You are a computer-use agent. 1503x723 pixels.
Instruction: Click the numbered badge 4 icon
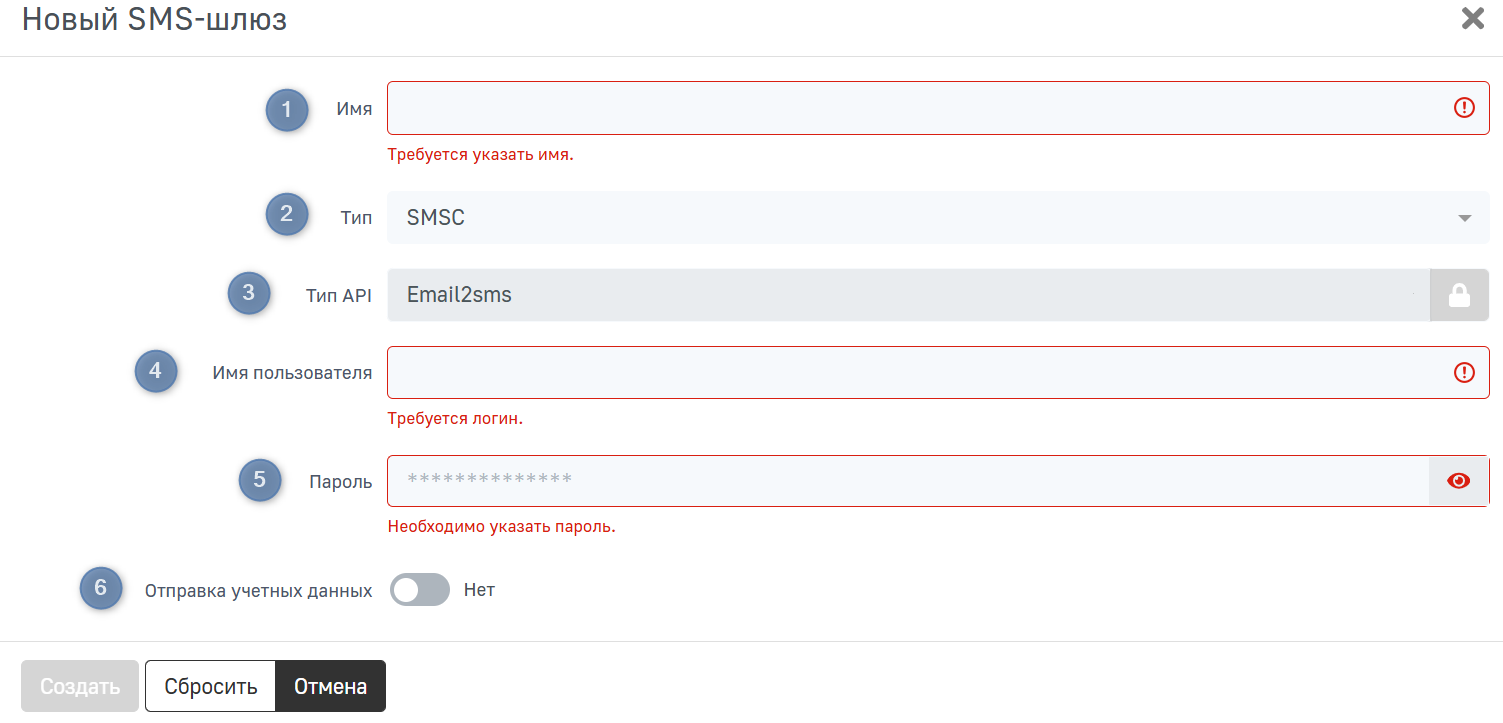(x=156, y=371)
